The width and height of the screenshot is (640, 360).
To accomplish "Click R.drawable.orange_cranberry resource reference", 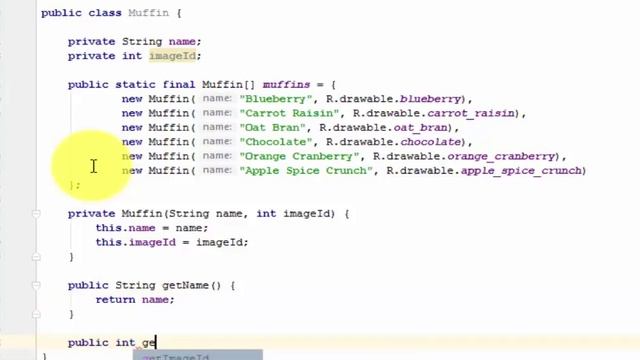I will 464,156.
